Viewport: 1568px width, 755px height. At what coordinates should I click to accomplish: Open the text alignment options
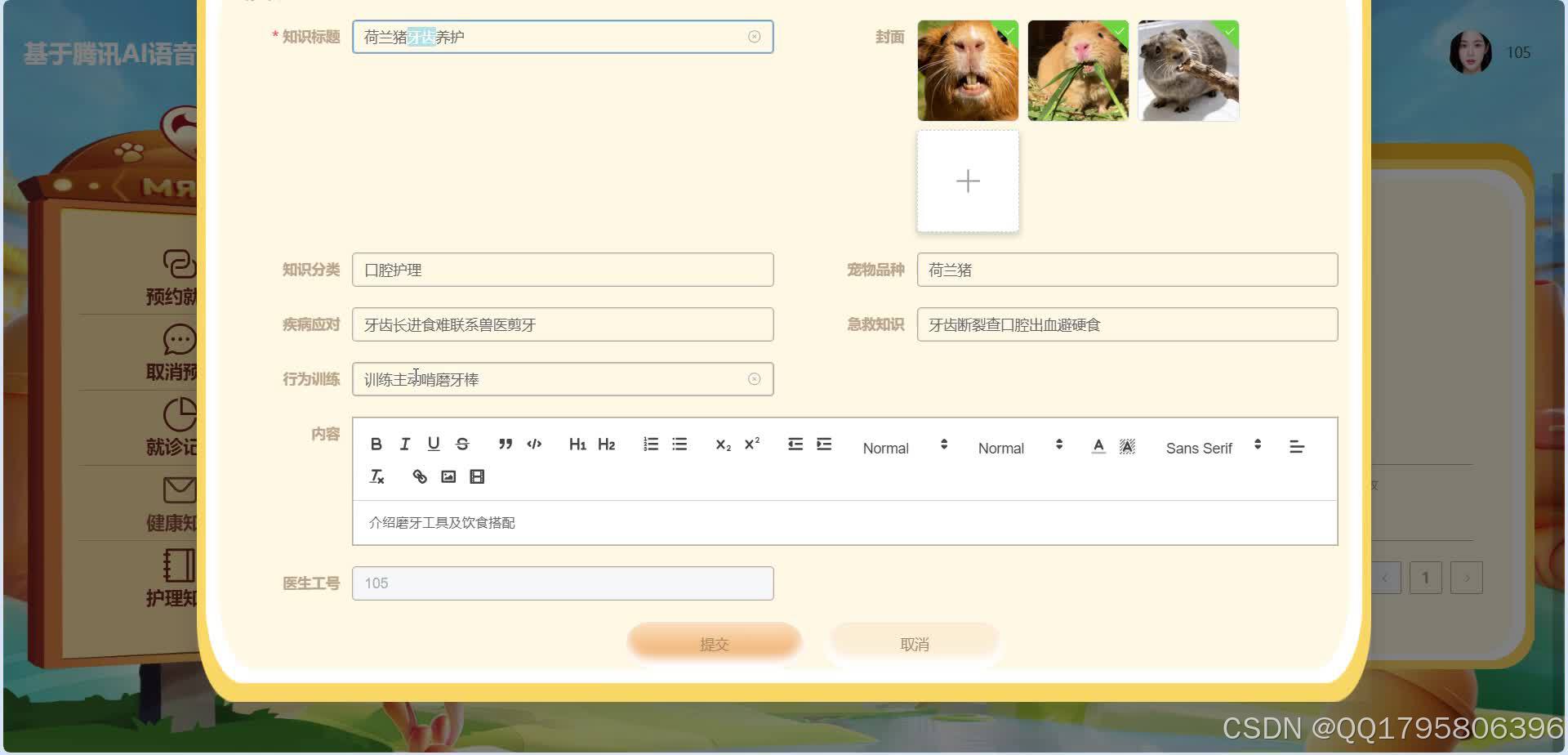pyautogui.click(x=1296, y=446)
